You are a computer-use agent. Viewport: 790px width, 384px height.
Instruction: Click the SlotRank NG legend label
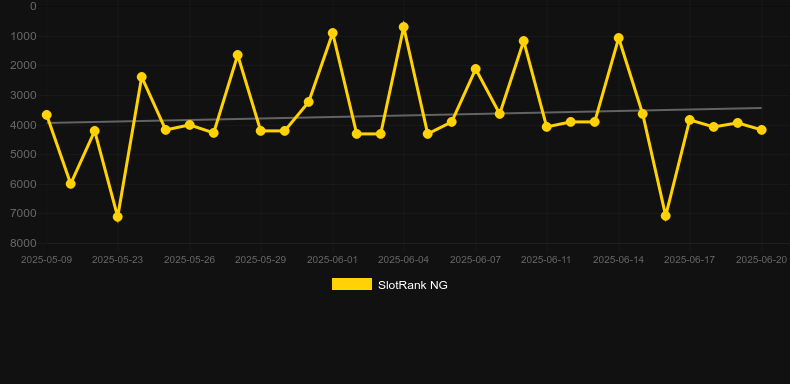click(413, 285)
